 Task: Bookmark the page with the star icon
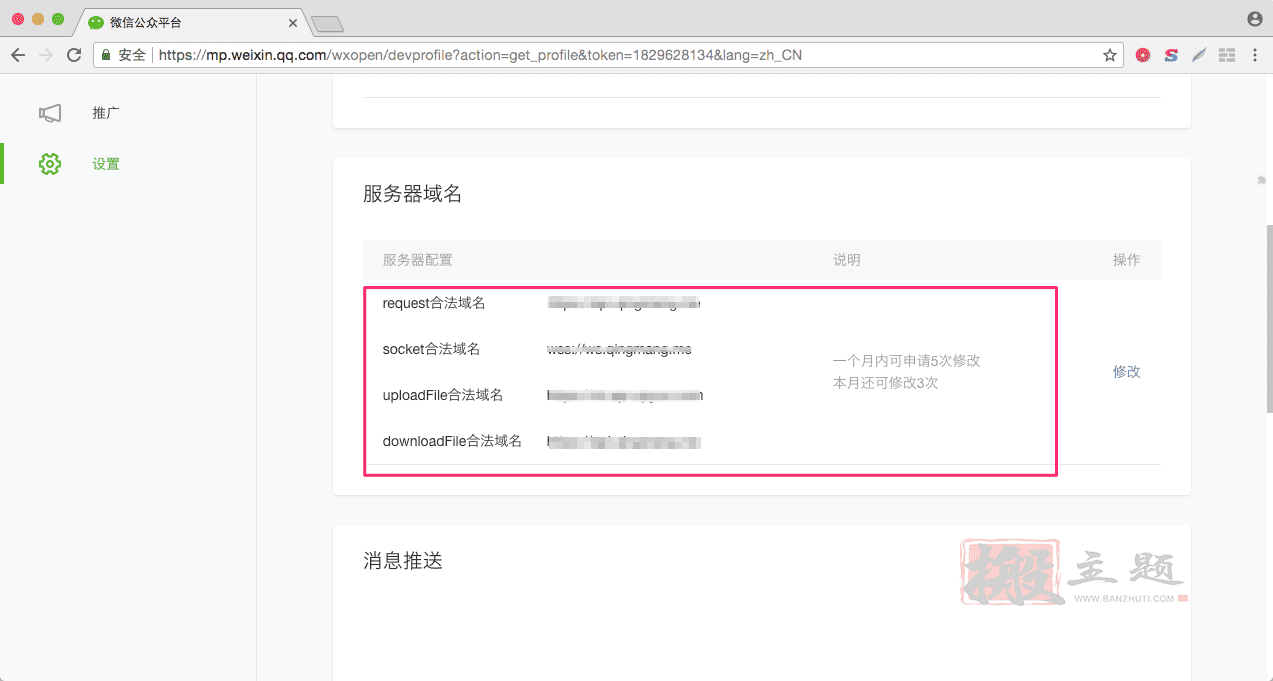point(1110,55)
